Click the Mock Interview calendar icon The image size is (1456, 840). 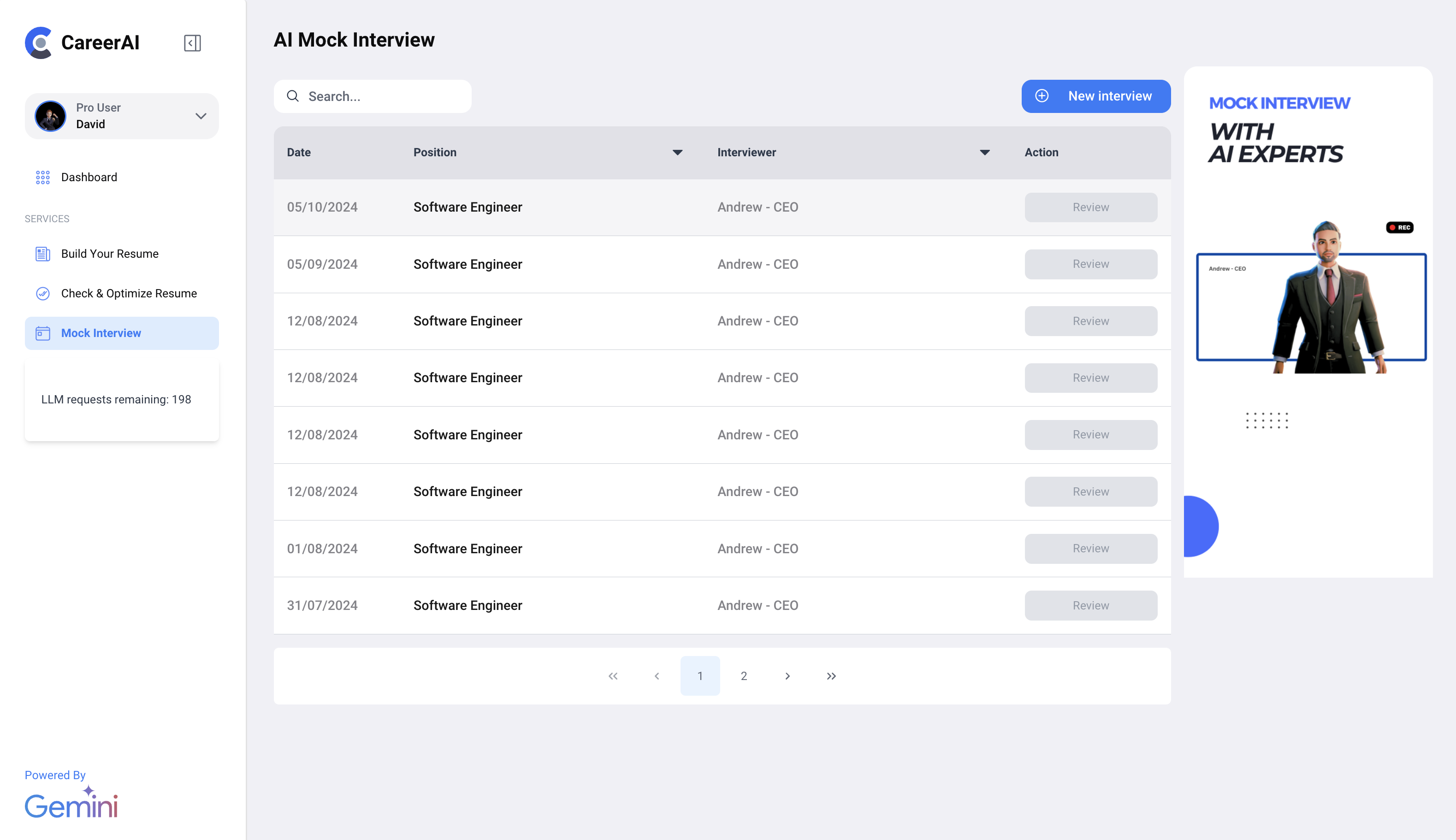click(x=43, y=333)
